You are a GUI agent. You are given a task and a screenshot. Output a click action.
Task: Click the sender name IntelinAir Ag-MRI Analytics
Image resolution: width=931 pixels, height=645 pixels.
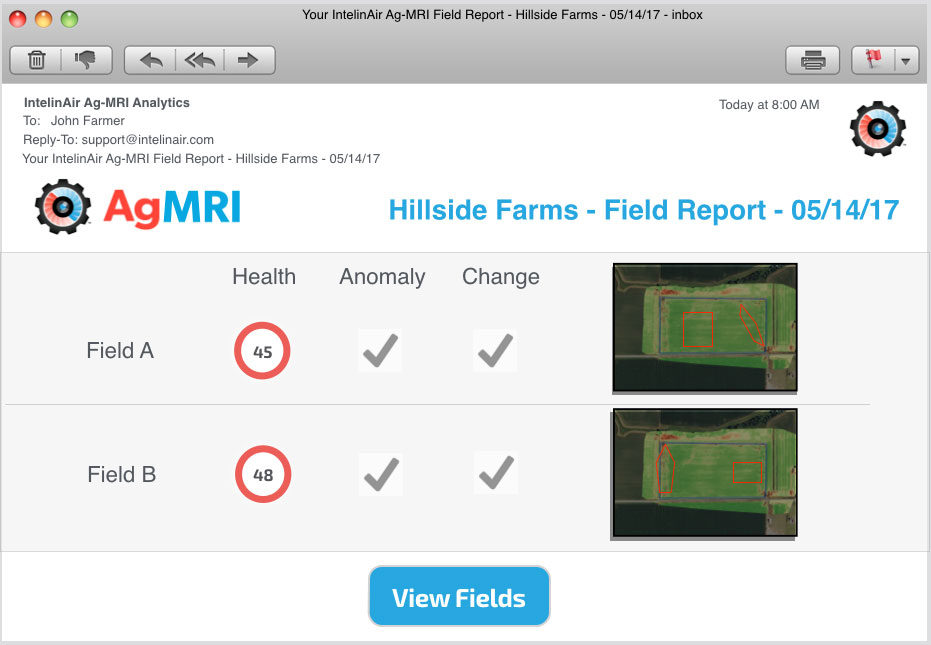[x=107, y=103]
